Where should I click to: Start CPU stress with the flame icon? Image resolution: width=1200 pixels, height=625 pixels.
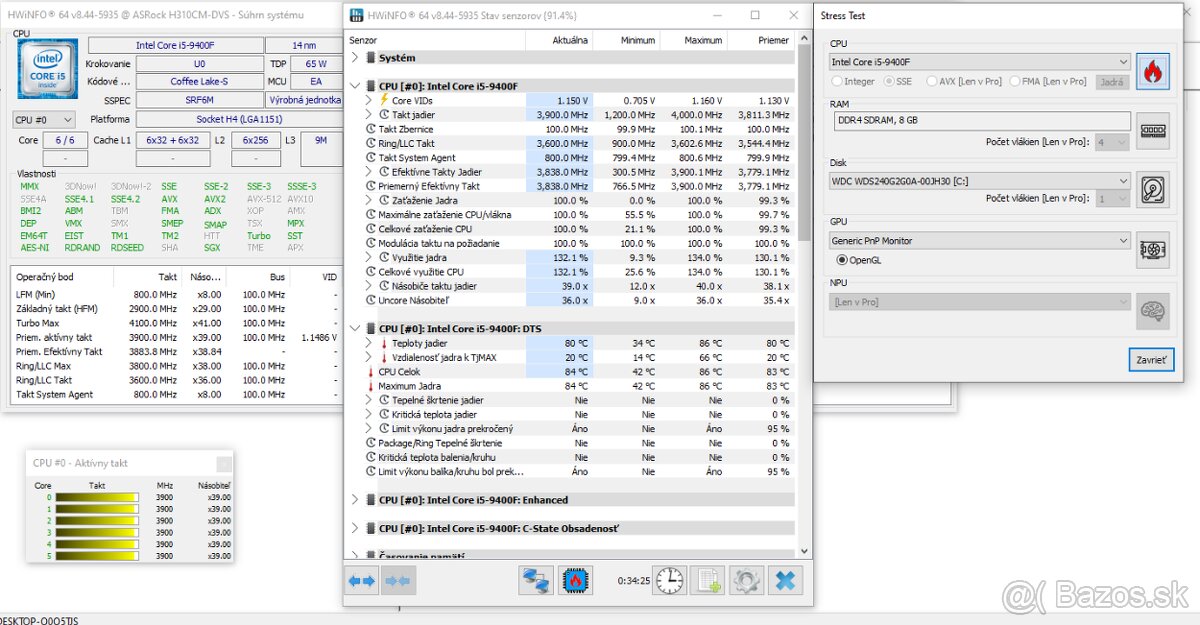tap(1153, 71)
